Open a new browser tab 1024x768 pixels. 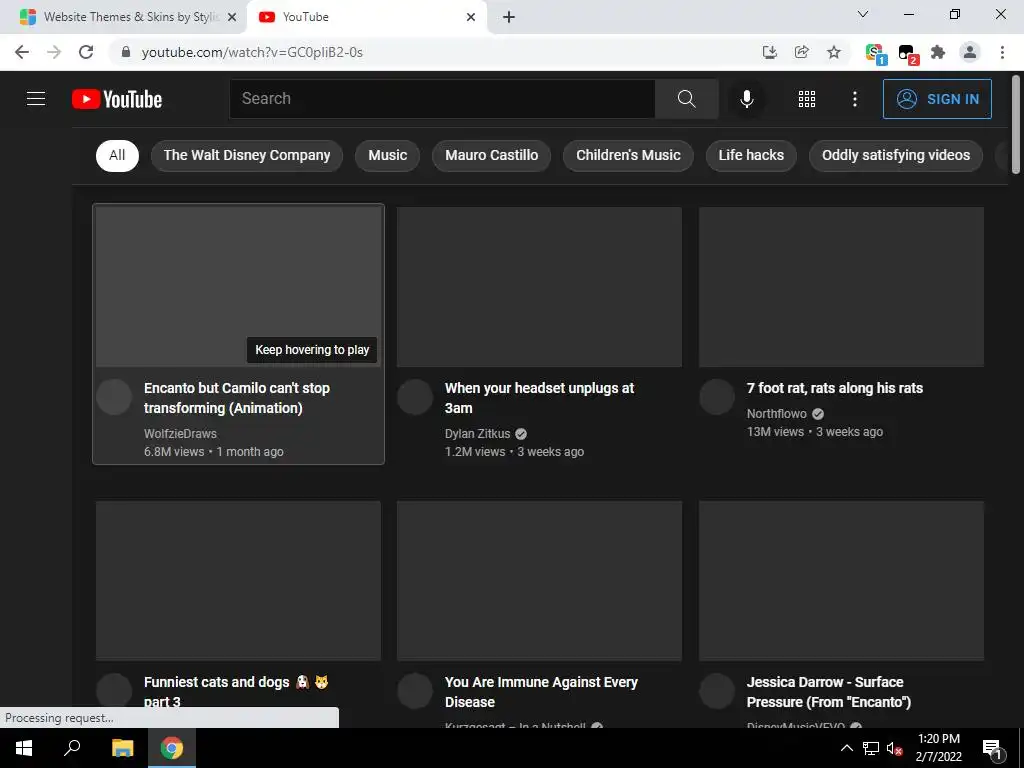tap(509, 17)
